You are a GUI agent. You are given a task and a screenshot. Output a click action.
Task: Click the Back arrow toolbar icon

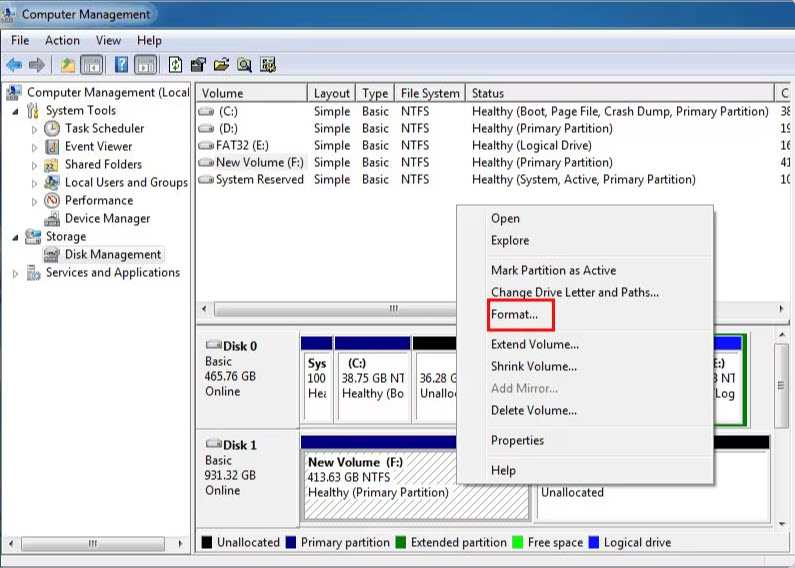tap(14, 65)
